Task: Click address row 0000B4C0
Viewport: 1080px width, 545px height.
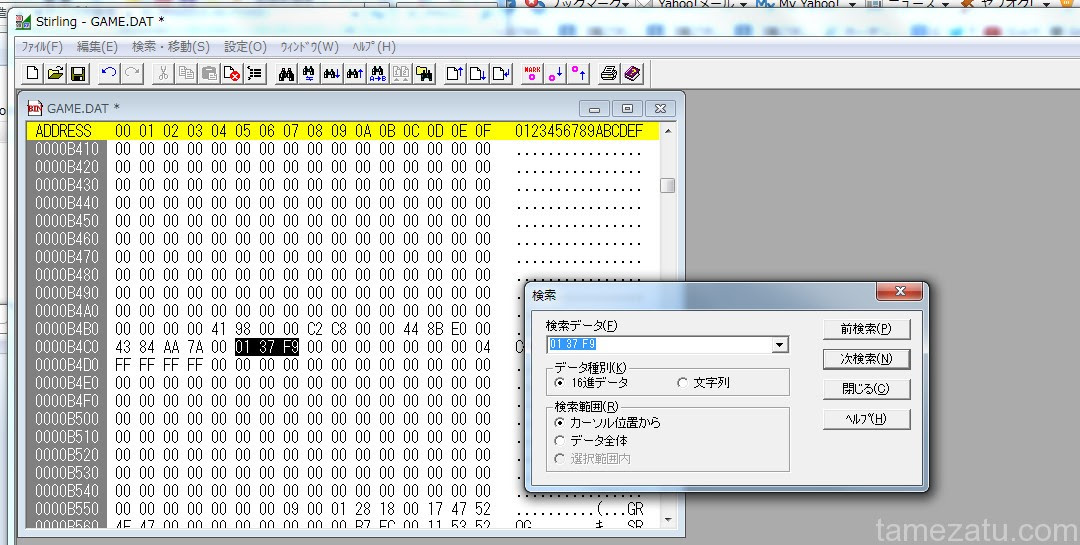Action: pos(67,347)
